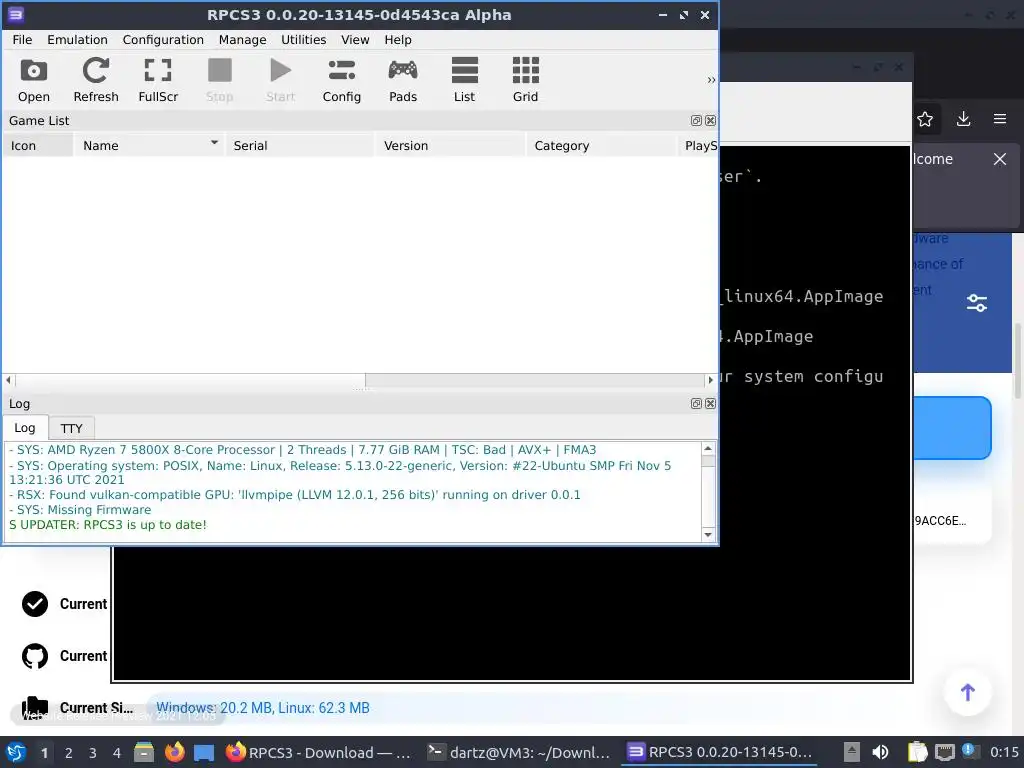The height and width of the screenshot is (768, 1024).
Task: Click 'RPCS3 is up to date!' log line
Action: [x=108, y=524]
